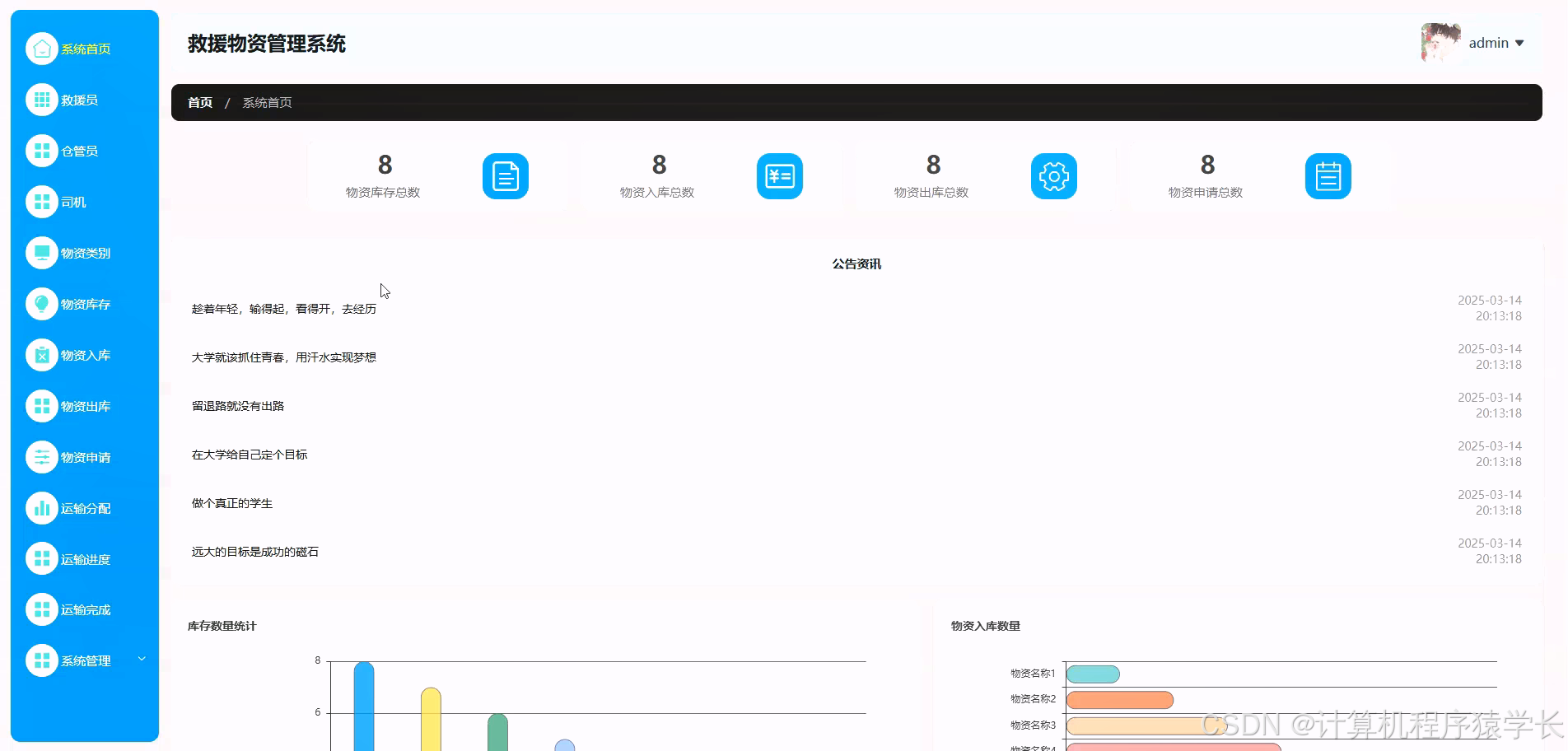Click the orange 物资名称2 horizontal bar
This screenshot has height=751, width=1568.
(x=1120, y=700)
